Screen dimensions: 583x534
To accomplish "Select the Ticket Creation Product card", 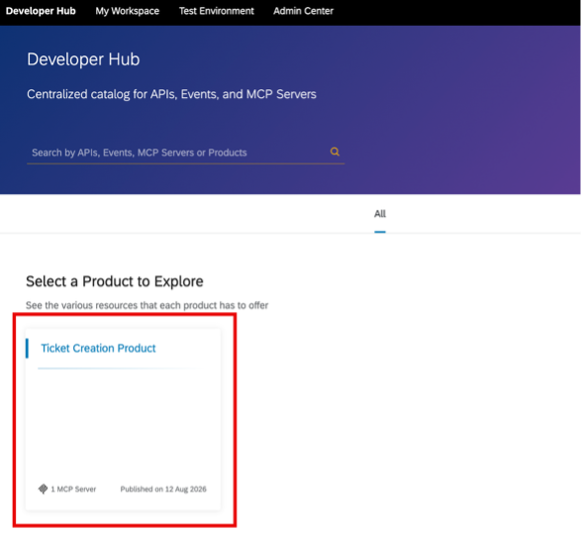I will 123,419.
